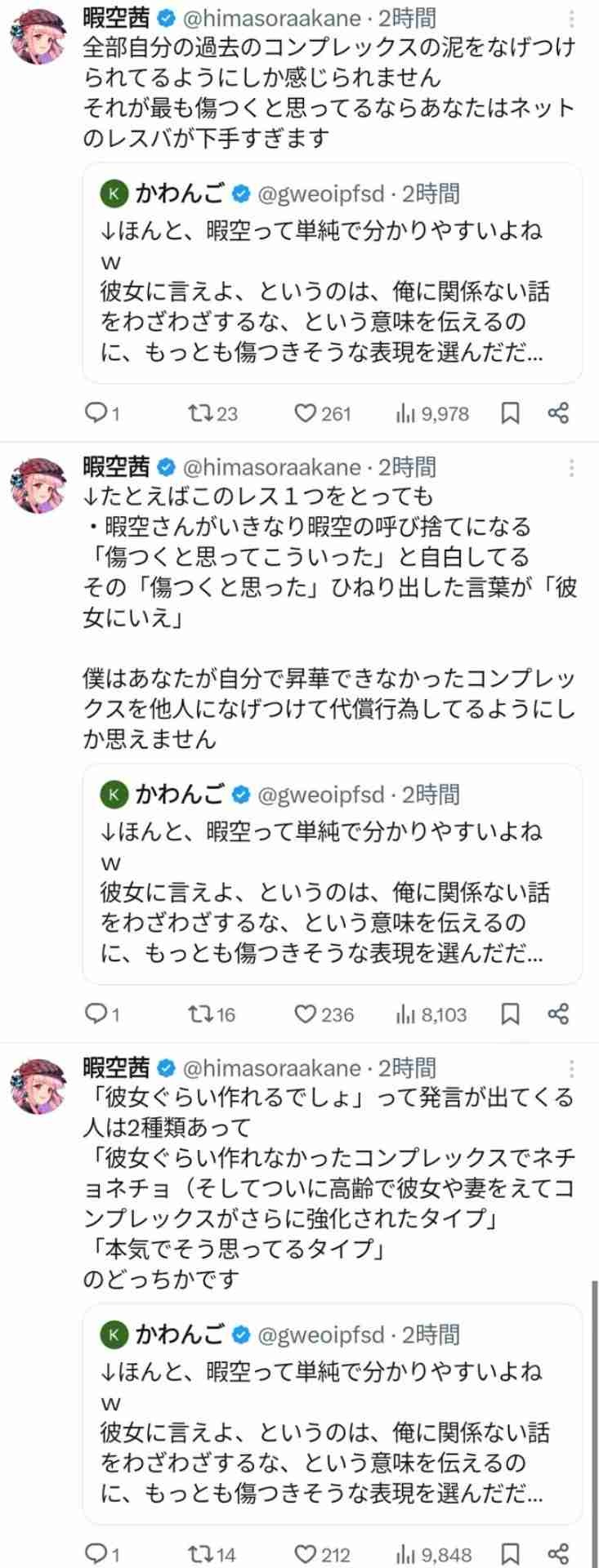Bookmark the second tweet
This screenshot has width=599, height=1568.
510,1014
